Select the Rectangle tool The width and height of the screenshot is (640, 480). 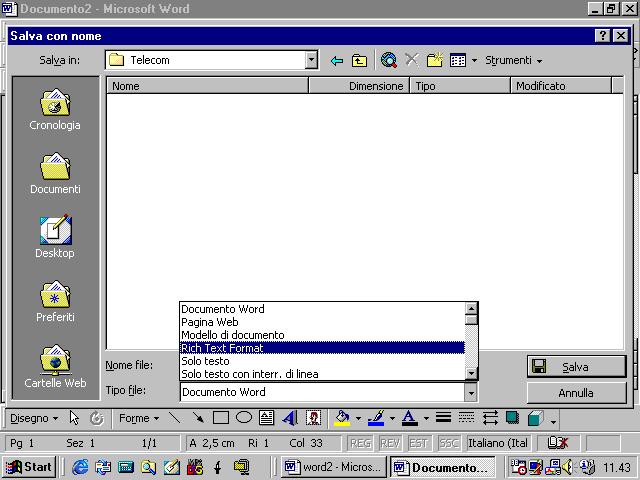pyautogui.click(x=221, y=418)
